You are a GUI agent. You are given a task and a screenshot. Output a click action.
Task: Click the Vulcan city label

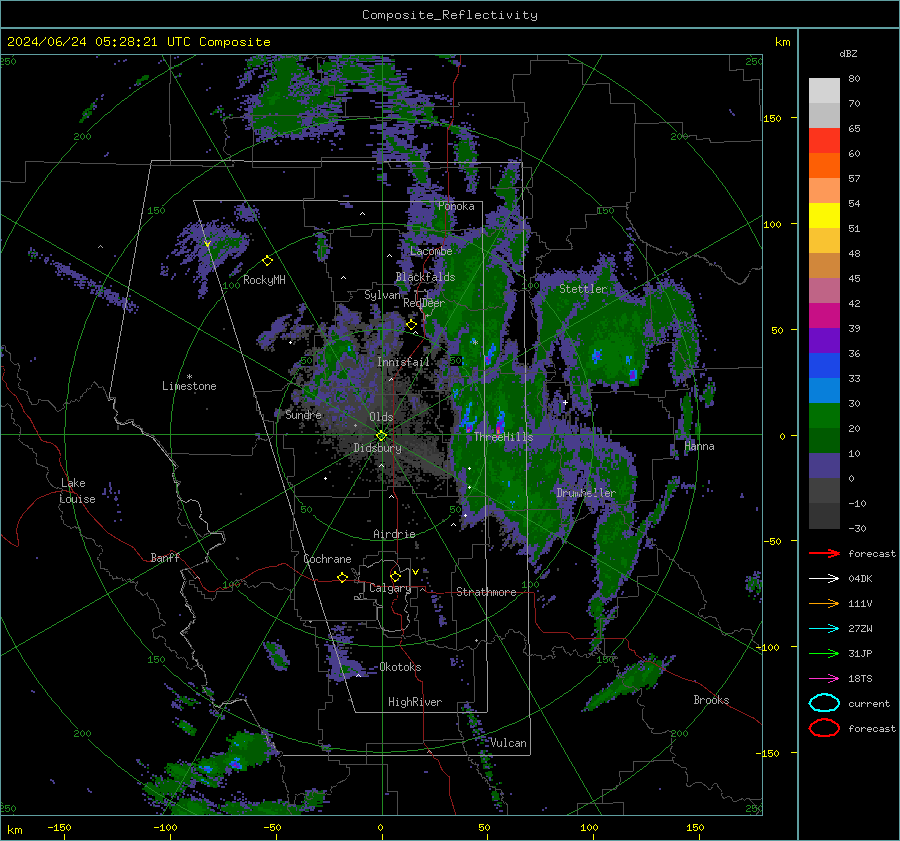508,743
